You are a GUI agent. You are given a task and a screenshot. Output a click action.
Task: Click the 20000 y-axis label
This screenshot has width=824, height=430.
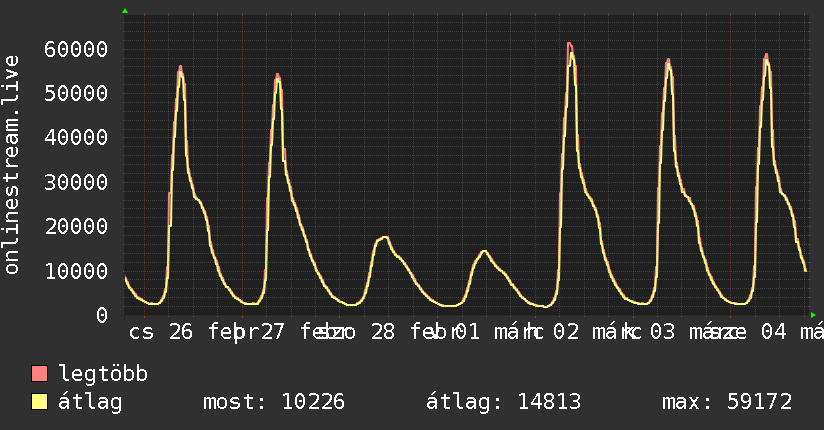point(76,227)
